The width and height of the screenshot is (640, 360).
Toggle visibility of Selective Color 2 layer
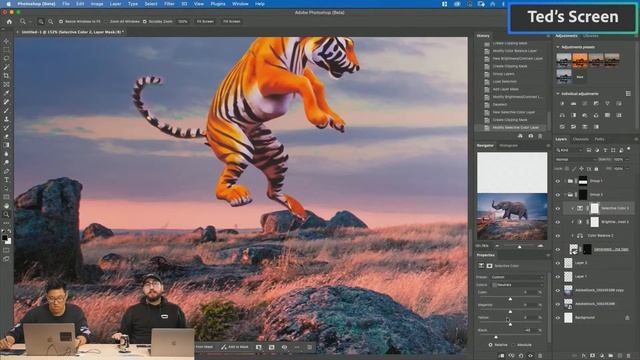click(558, 208)
